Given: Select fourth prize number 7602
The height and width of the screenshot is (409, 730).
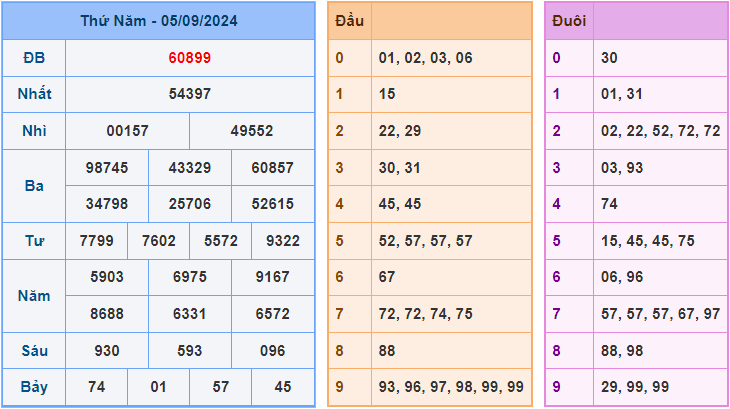Looking at the screenshot, I should 159,241.
